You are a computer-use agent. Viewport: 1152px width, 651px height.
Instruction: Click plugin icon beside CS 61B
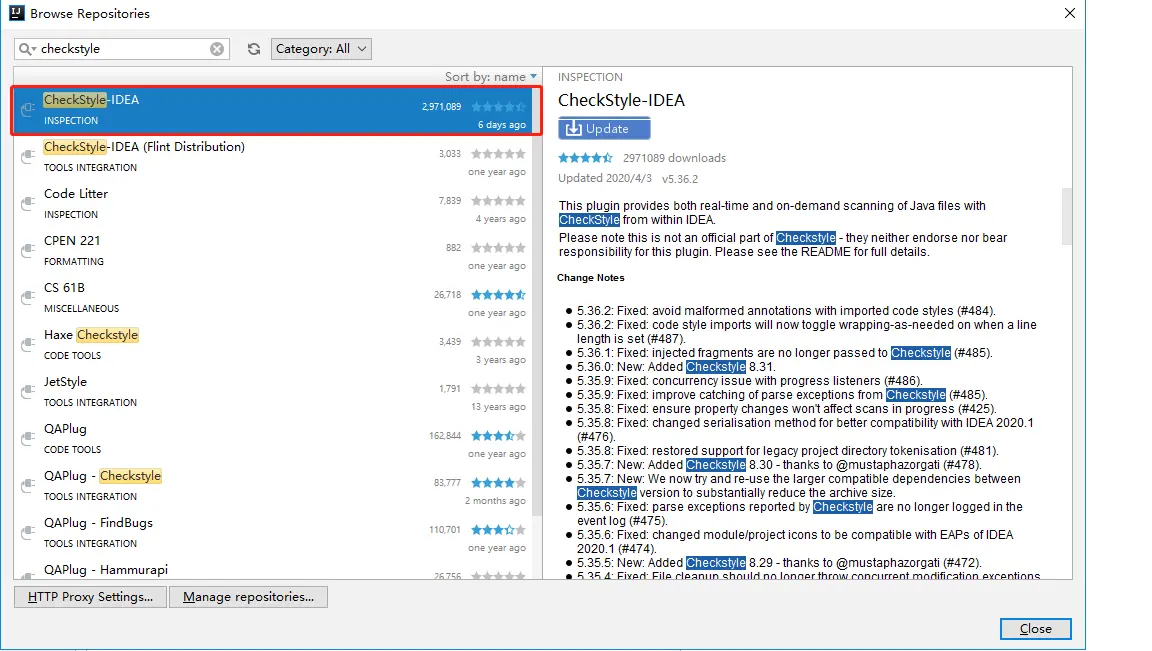28,298
